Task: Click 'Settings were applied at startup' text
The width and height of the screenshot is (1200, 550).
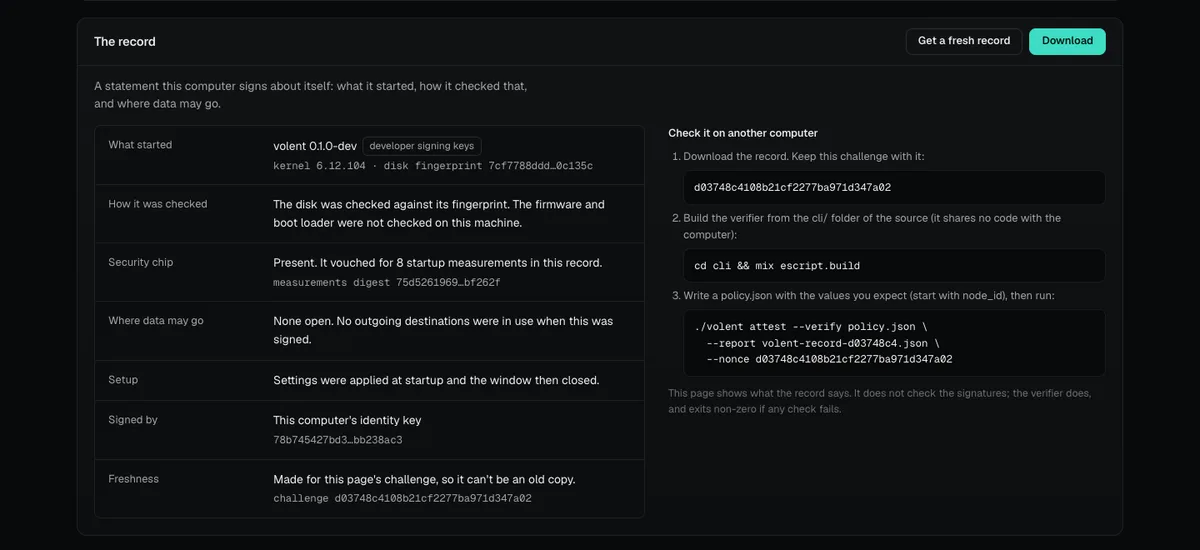Action: (x=436, y=380)
